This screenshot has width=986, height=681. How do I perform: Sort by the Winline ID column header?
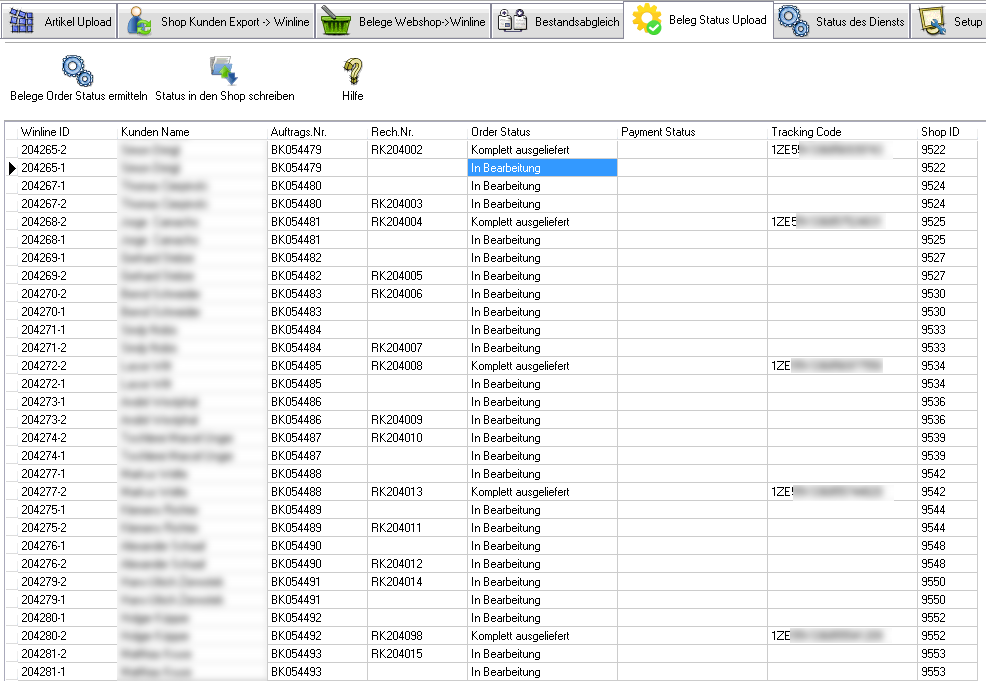45,132
